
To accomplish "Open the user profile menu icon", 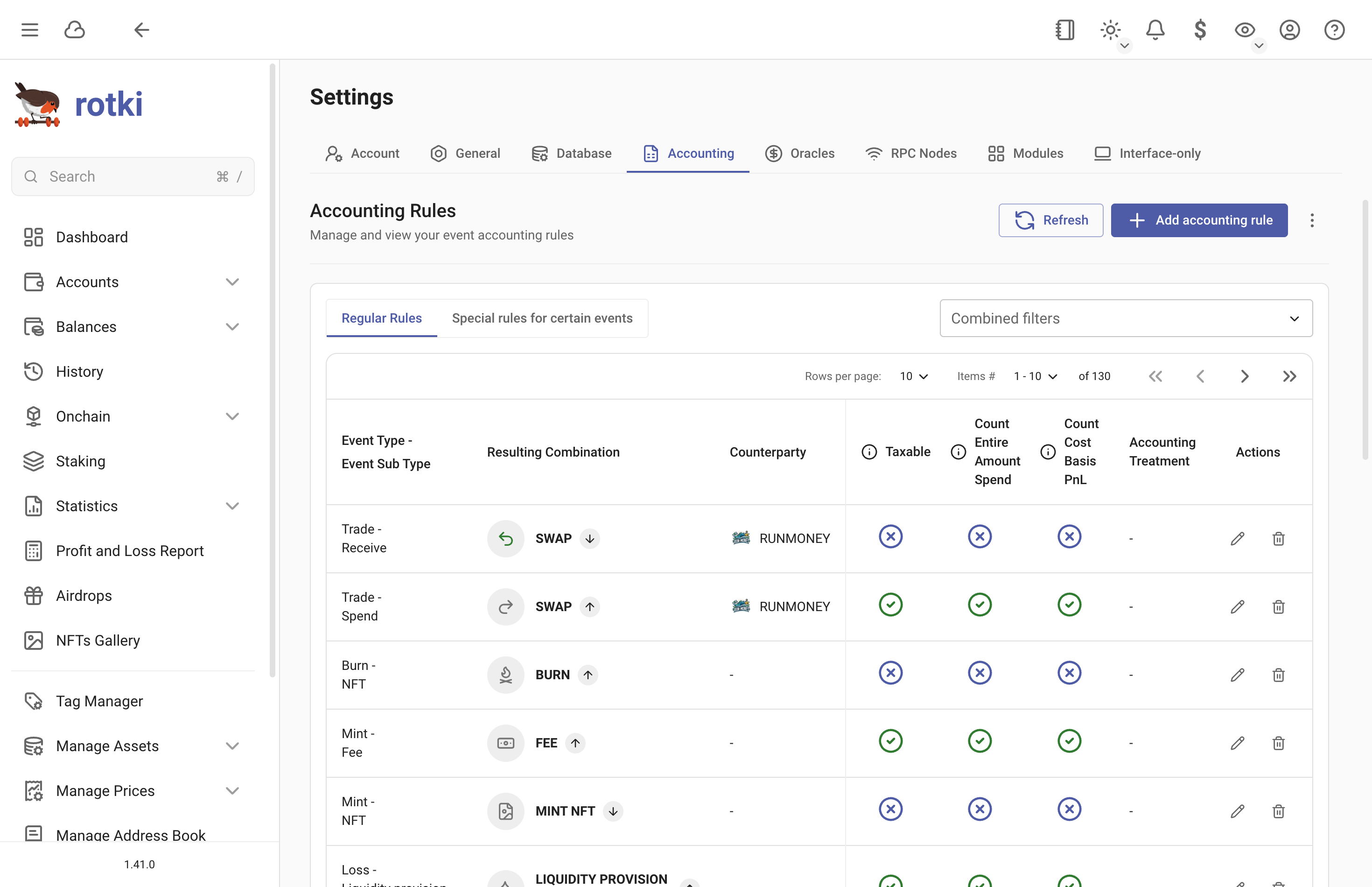I will (1290, 30).
